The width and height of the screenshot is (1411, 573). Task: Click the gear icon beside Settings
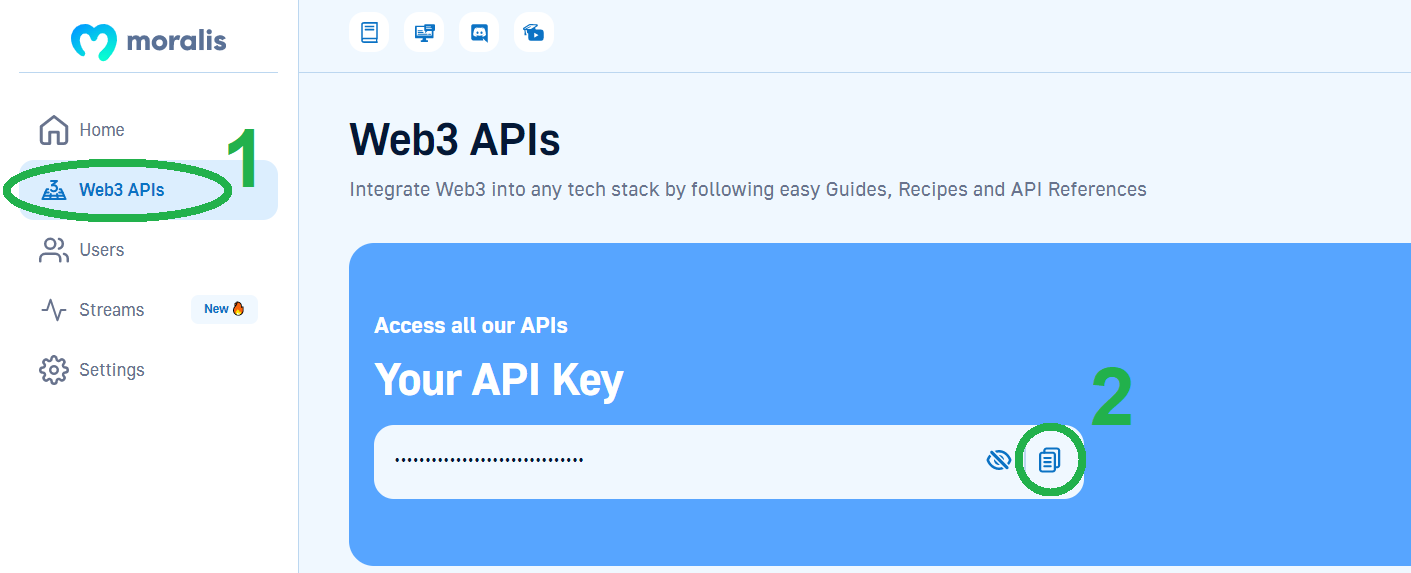point(53,370)
